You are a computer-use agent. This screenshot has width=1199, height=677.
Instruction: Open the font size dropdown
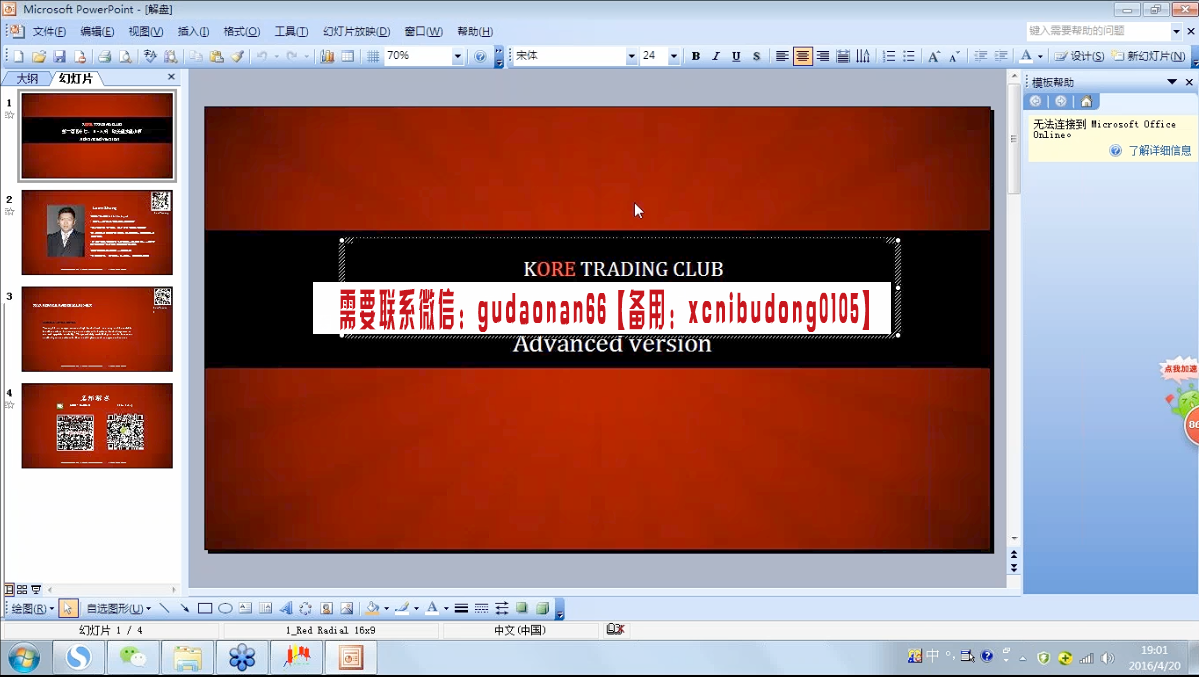(x=674, y=56)
